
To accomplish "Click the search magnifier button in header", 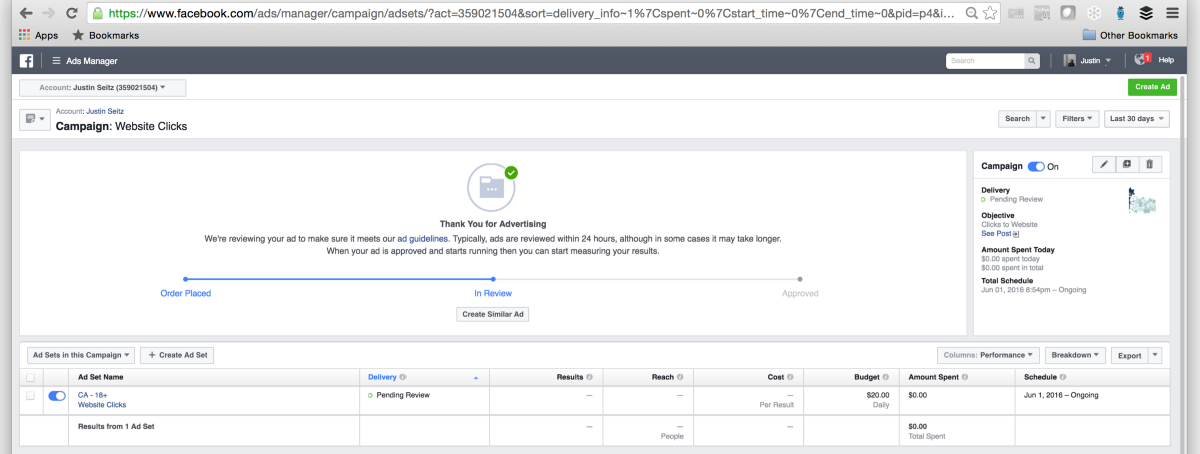I will click(x=1032, y=61).
